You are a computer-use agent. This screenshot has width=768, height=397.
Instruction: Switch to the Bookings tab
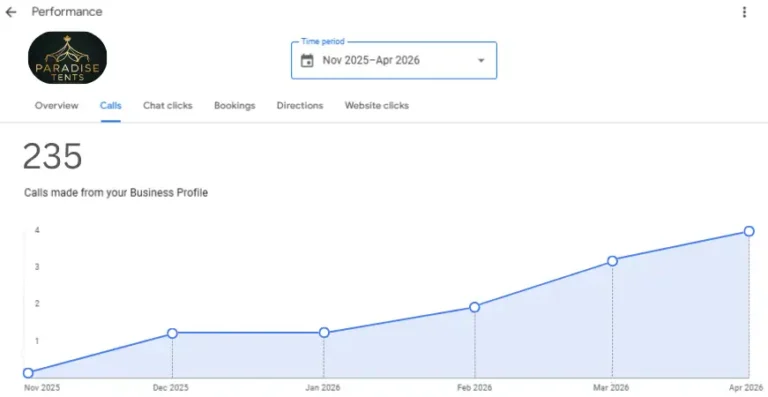click(x=235, y=106)
